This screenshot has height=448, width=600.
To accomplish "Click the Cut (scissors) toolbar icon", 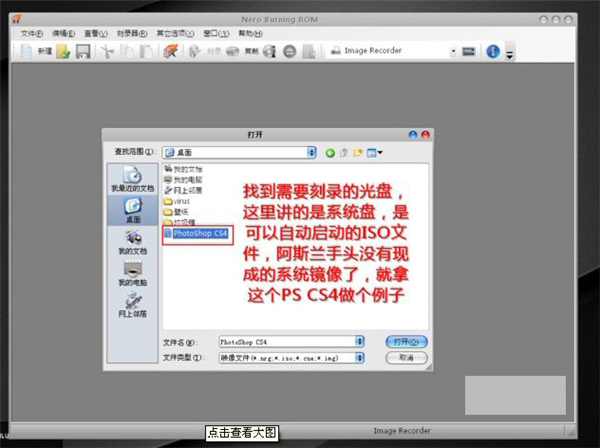I will pos(107,51).
